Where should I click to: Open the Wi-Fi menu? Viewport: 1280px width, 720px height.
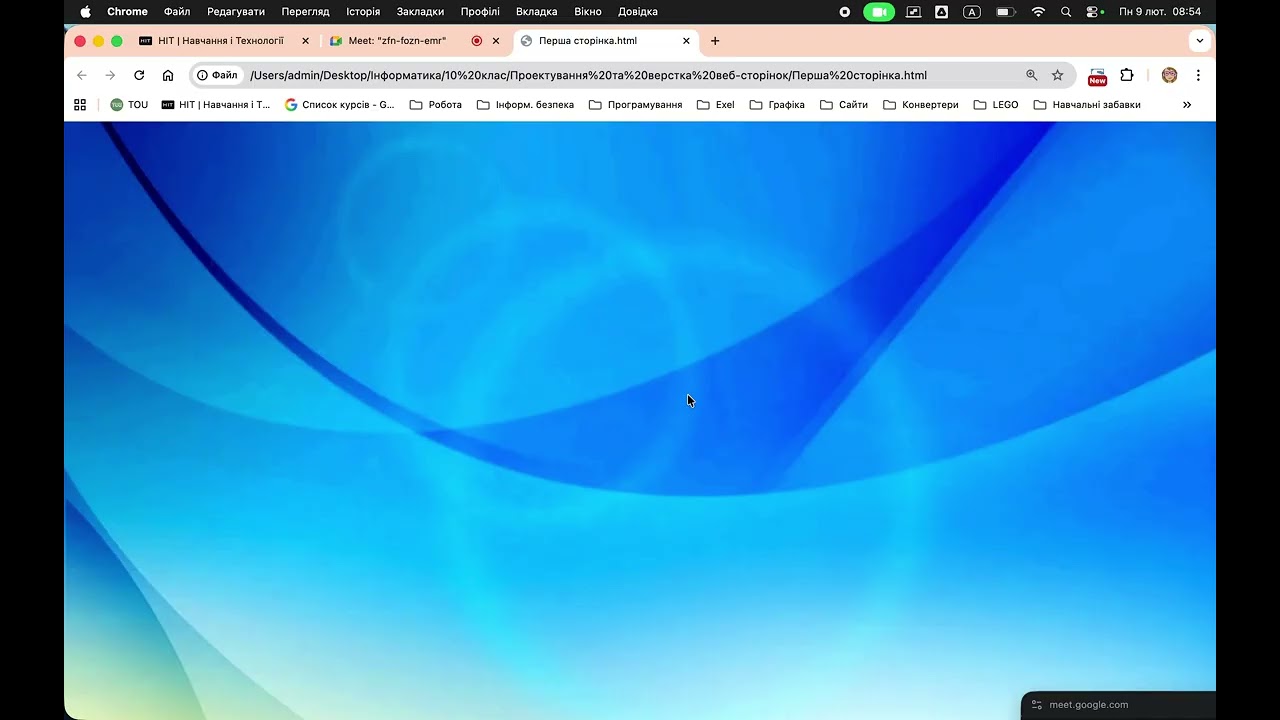[x=1038, y=12]
